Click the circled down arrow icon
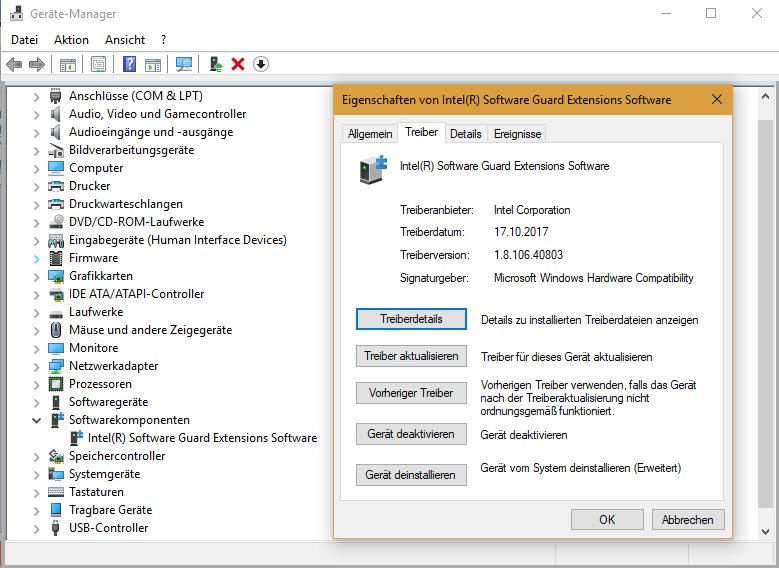Image resolution: width=779 pixels, height=568 pixels. click(x=261, y=65)
